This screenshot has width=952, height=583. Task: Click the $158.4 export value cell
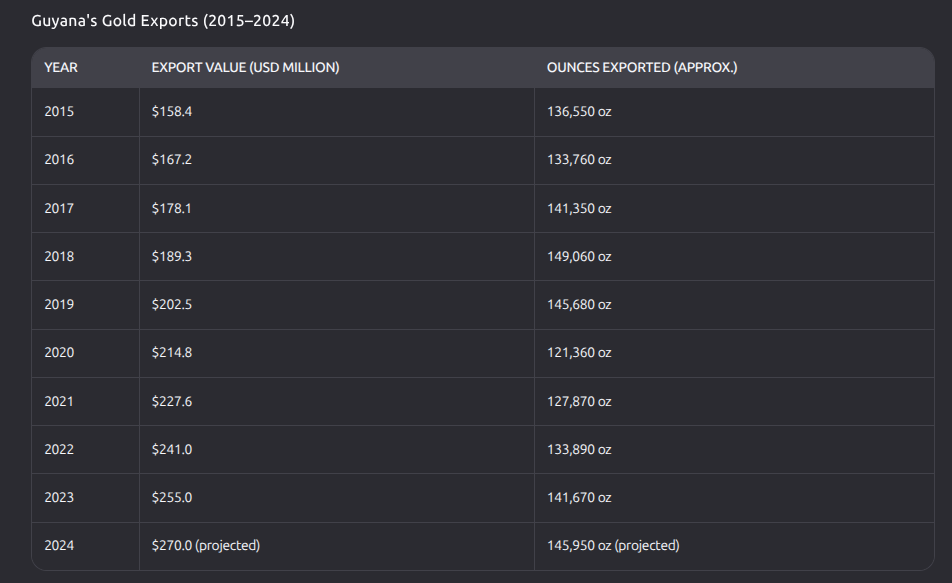click(172, 112)
